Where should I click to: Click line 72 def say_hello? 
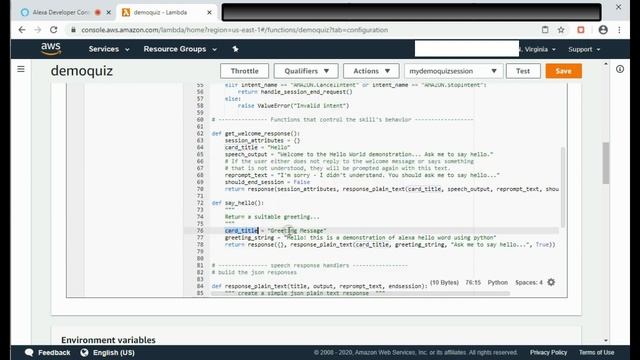[238, 203]
